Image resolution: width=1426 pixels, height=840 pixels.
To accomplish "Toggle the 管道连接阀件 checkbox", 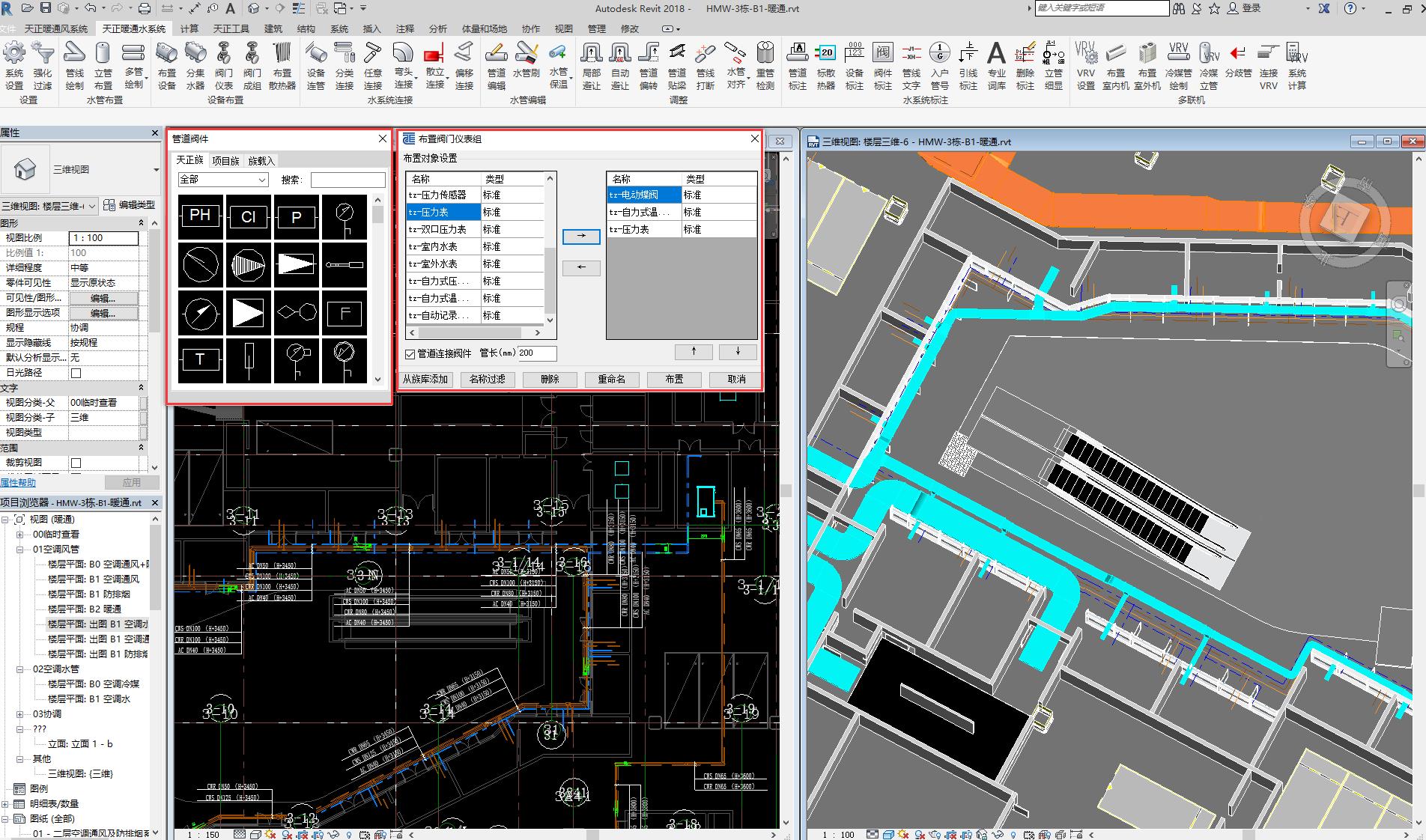I will pos(410,353).
